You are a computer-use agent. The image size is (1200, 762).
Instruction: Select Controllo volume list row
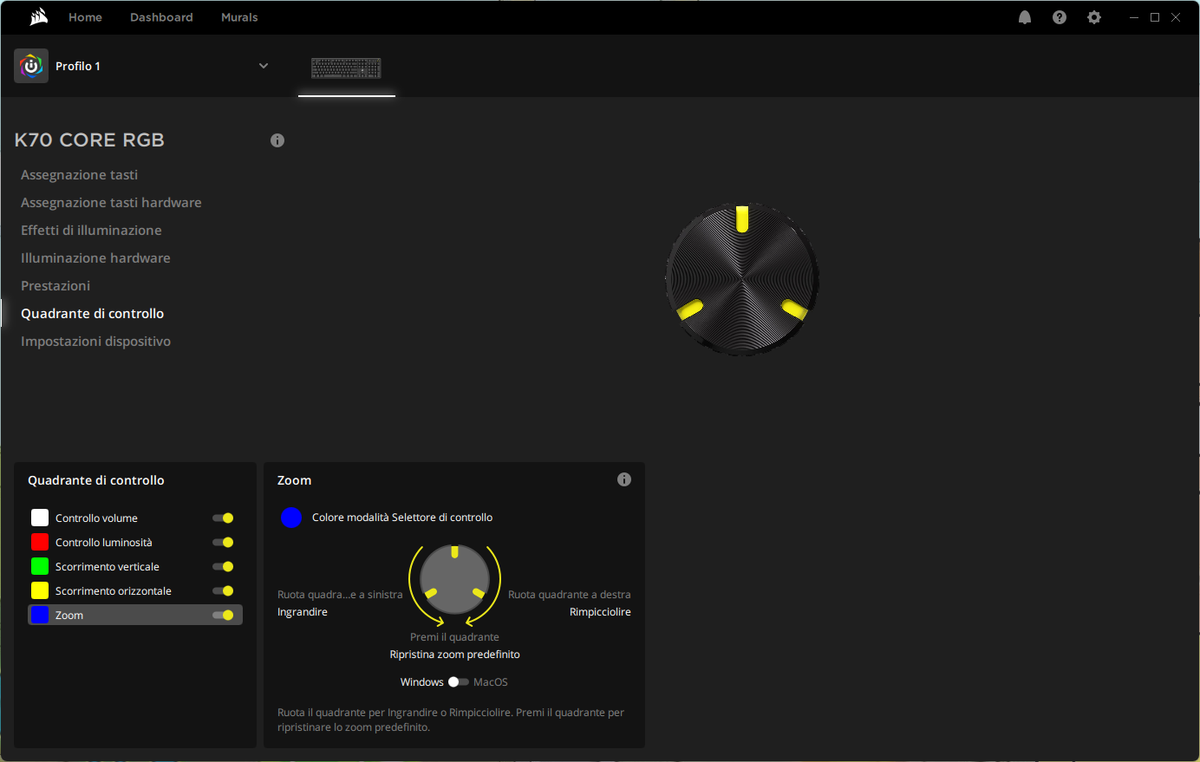[135, 518]
